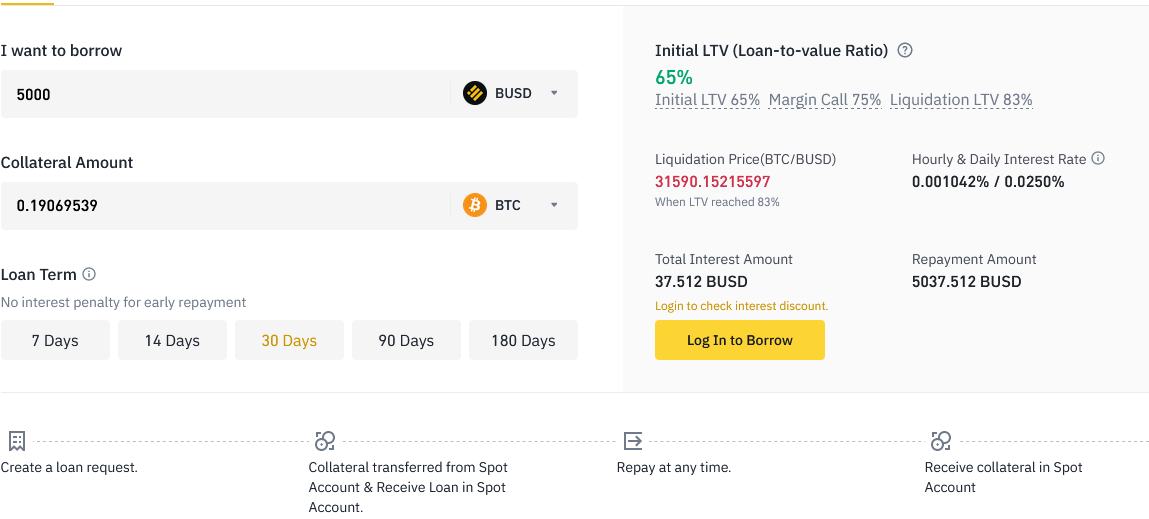The height and width of the screenshot is (519, 1149).
Task: Choose the 90 Days loan term
Action: click(x=406, y=340)
